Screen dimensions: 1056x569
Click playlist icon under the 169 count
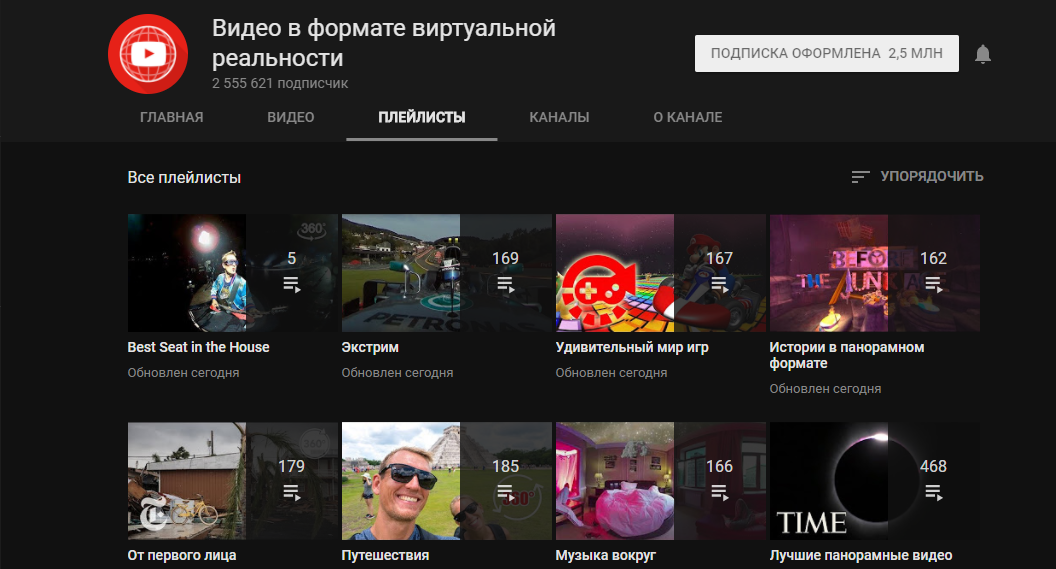pyautogui.click(x=505, y=285)
